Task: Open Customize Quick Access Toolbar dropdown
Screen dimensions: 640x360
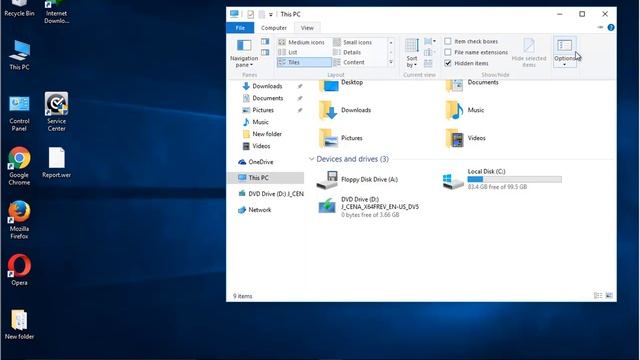Action: 271,15
